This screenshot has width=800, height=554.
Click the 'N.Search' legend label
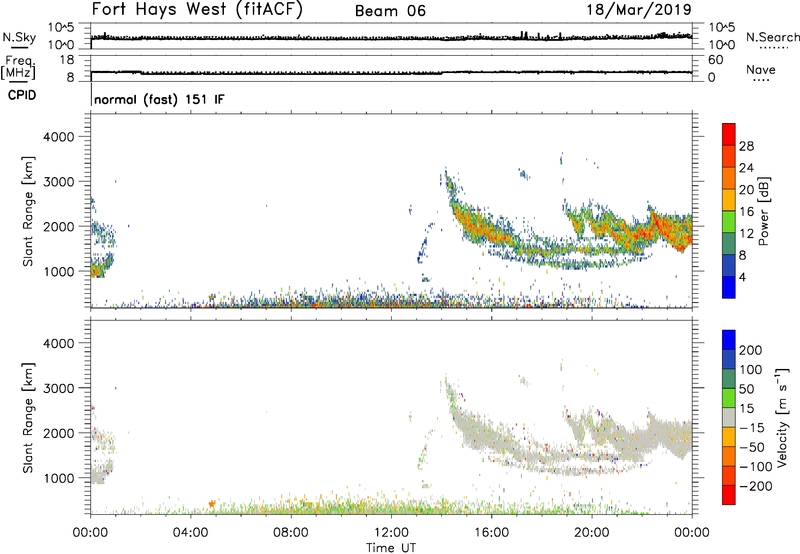pos(772,37)
